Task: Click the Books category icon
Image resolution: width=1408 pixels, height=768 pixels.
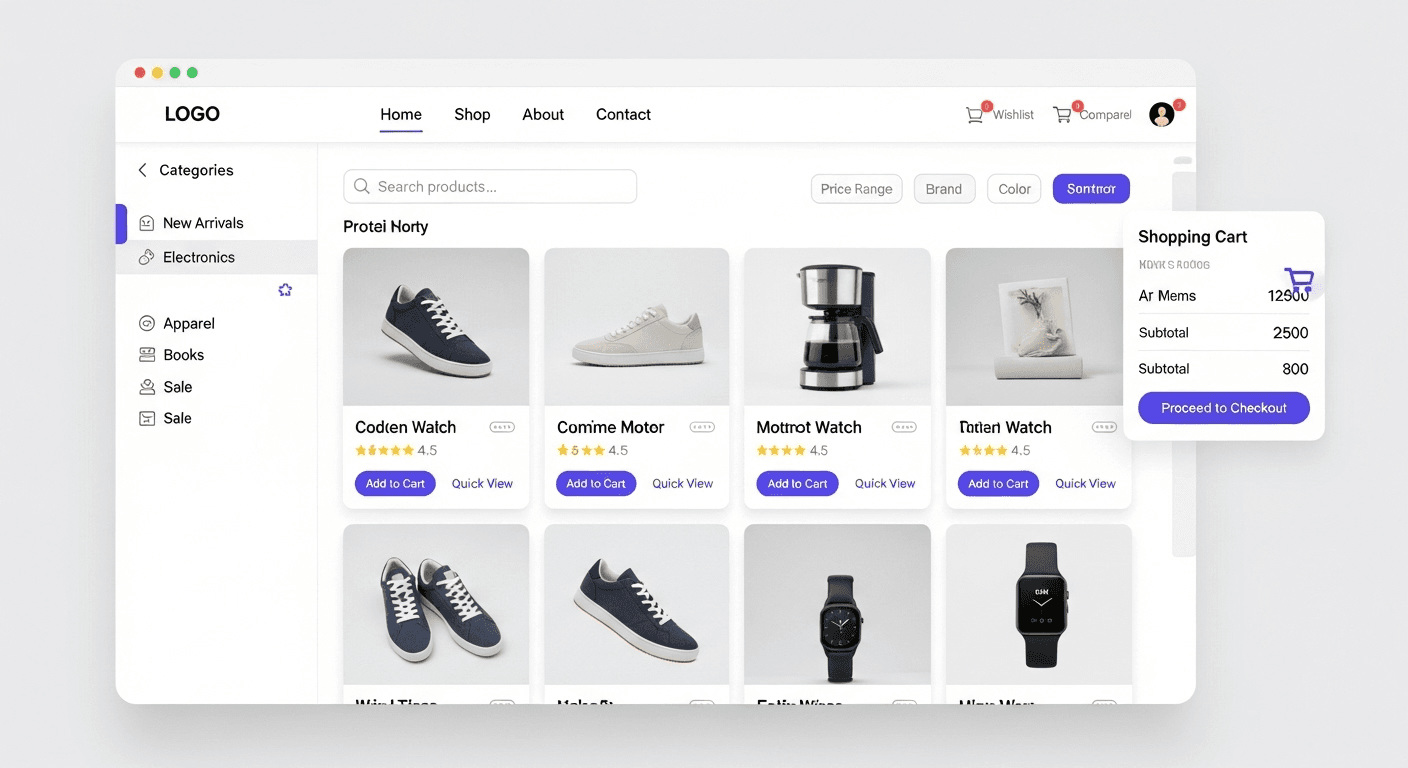Action: click(147, 355)
